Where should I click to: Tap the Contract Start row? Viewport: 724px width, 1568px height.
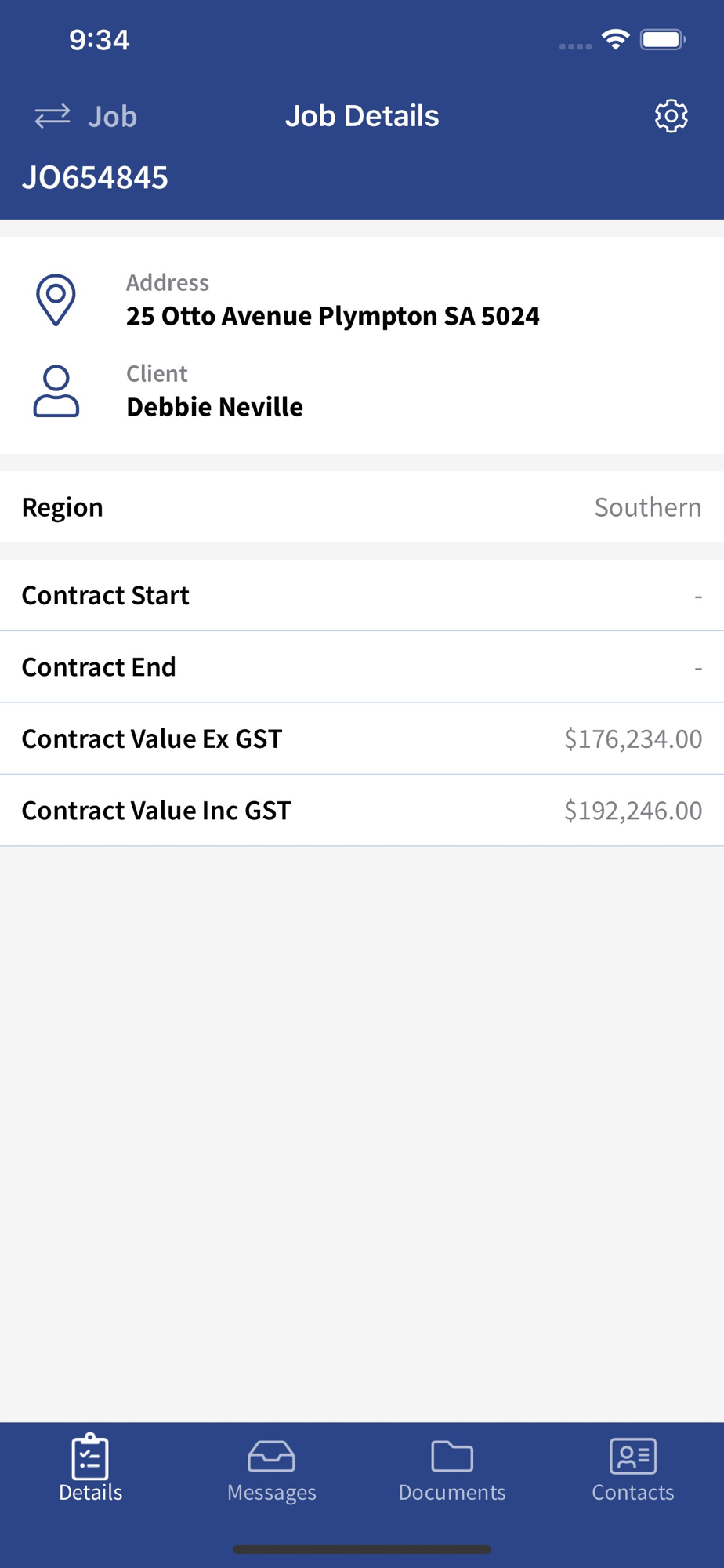point(362,595)
